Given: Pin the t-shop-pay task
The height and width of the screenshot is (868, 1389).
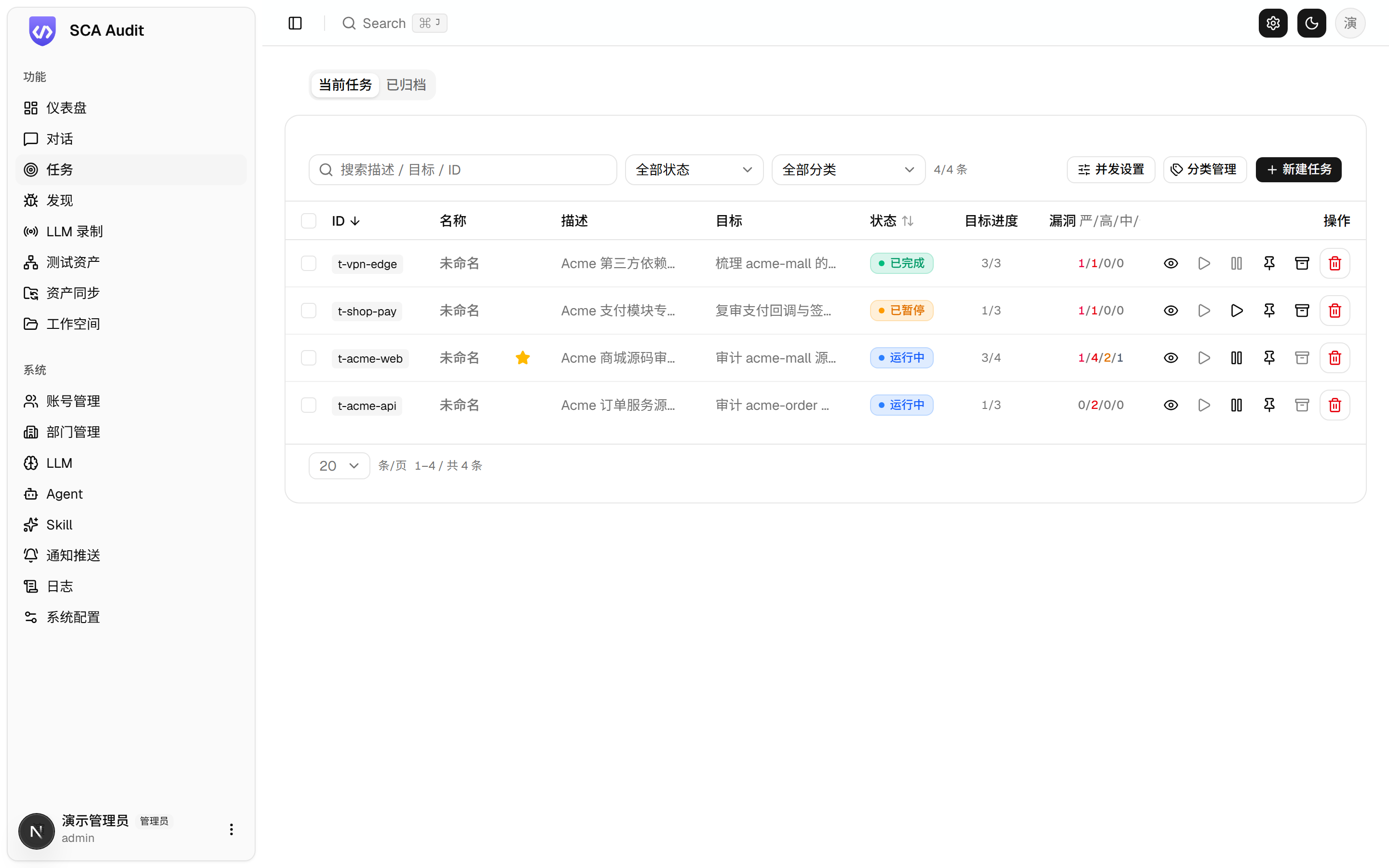Looking at the screenshot, I should 1269,311.
